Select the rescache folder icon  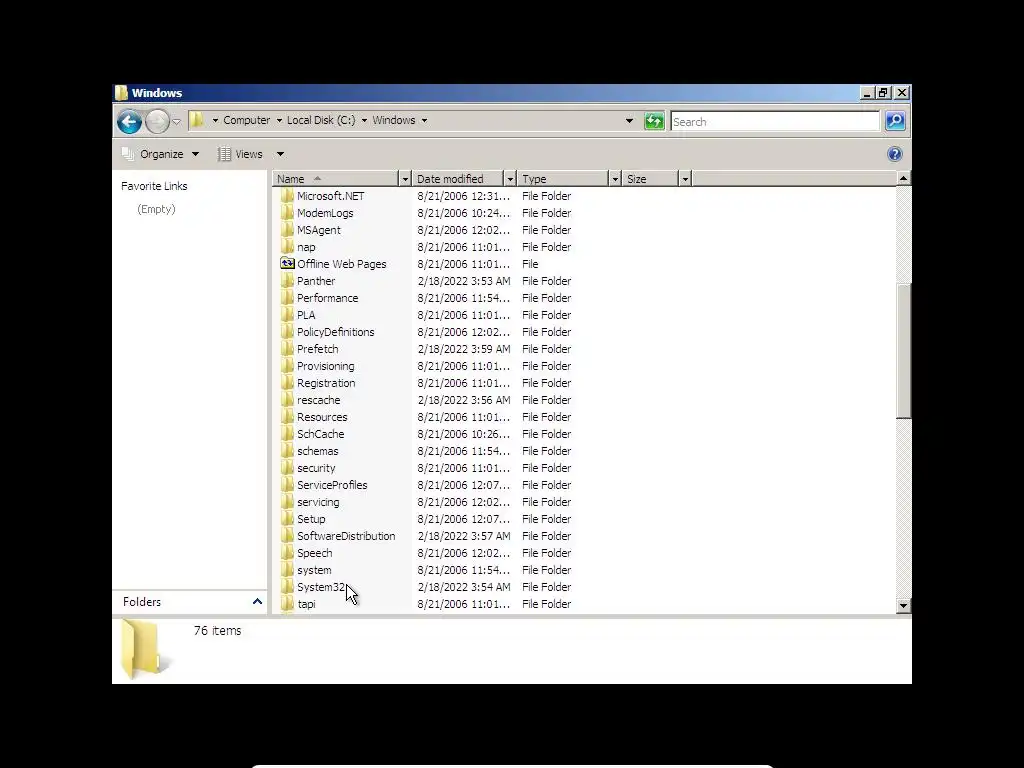[287, 400]
